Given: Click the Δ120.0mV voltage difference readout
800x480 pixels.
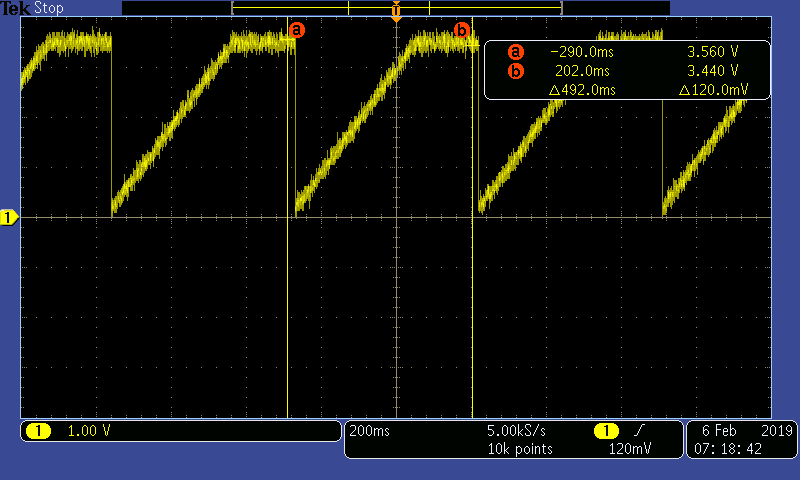Looking at the screenshot, I should pos(711,90).
